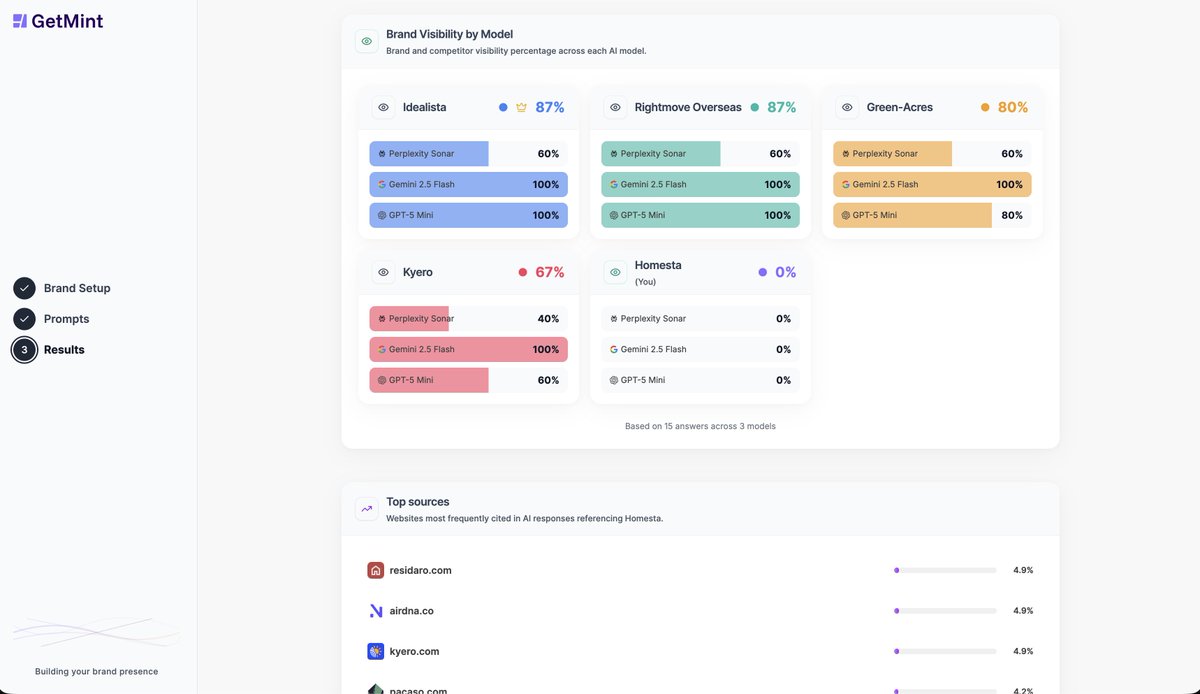This screenshot has width=1200, height=694.
Task: Click Gemini icon in Rightmove Overseas card
Action: [x=614, y=184]
